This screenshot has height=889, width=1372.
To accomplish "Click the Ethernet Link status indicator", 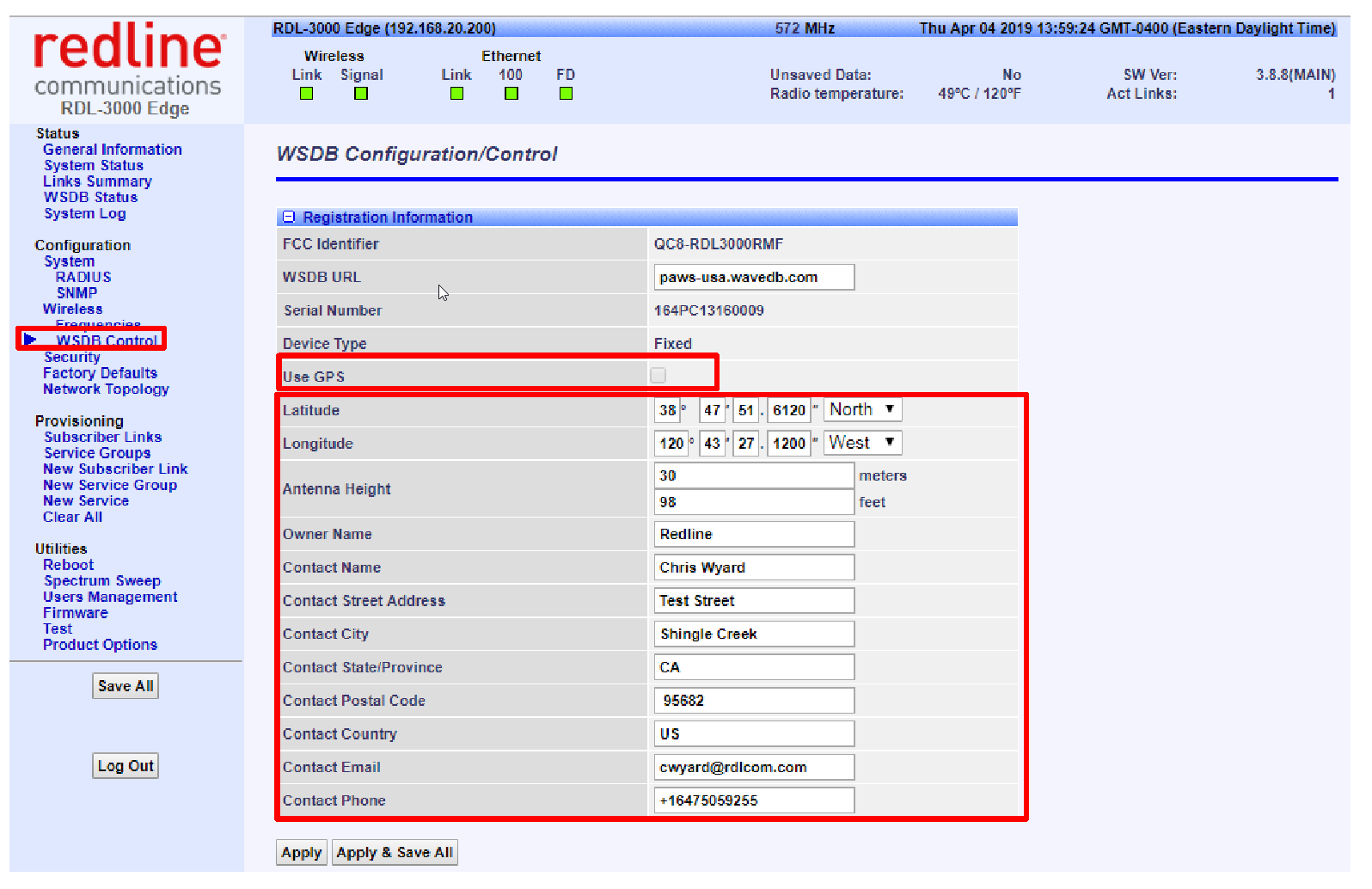I will pos(456,94).
